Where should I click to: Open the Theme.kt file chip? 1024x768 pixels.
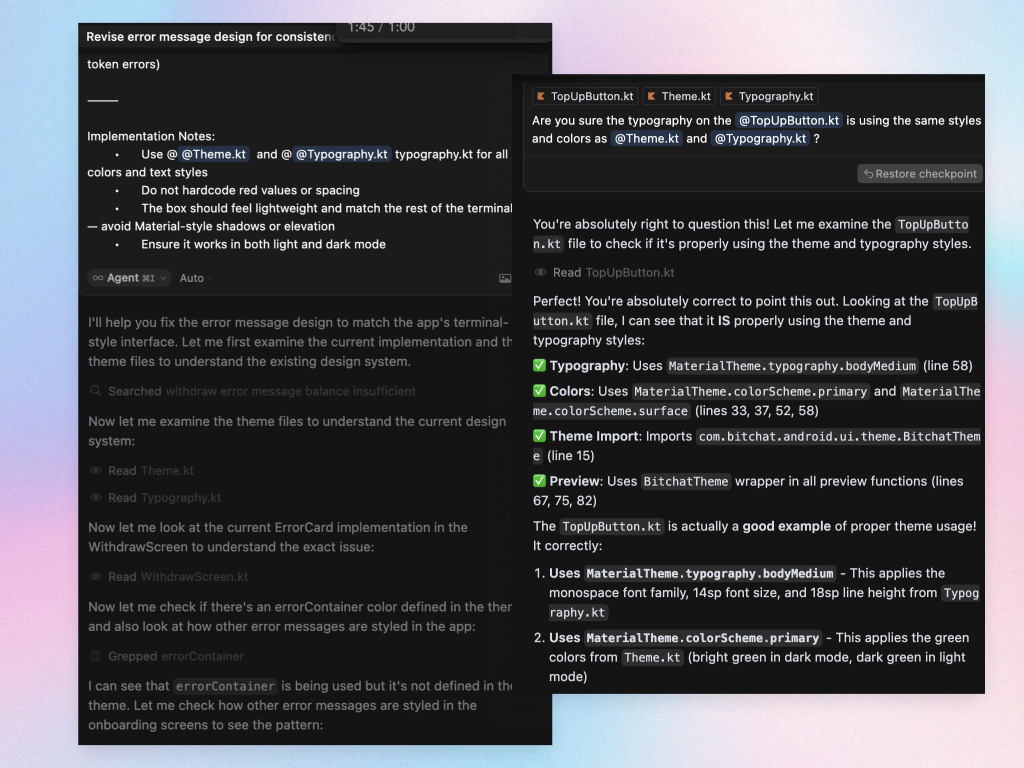click(x=679, y=97)
